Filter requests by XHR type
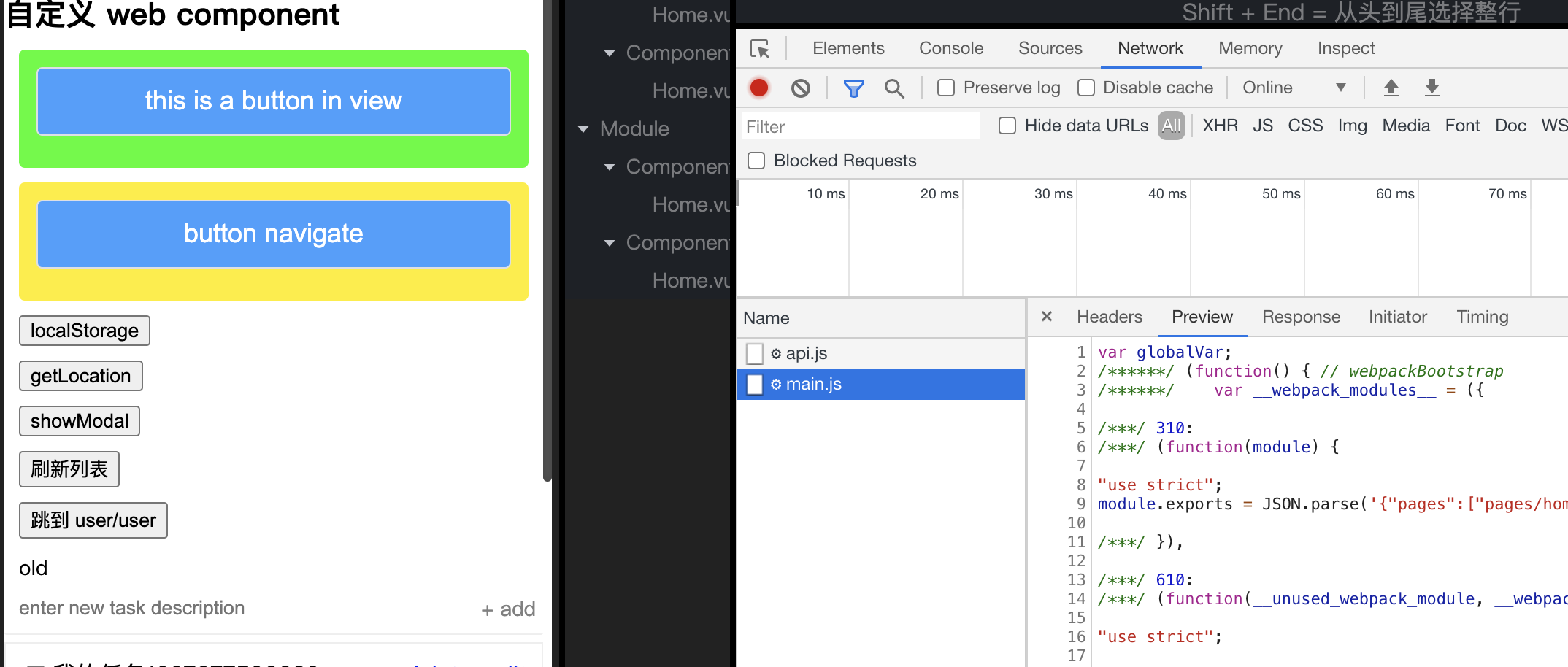The width and height of the screenshot is (1568, 667). (x=1221, y=126)
